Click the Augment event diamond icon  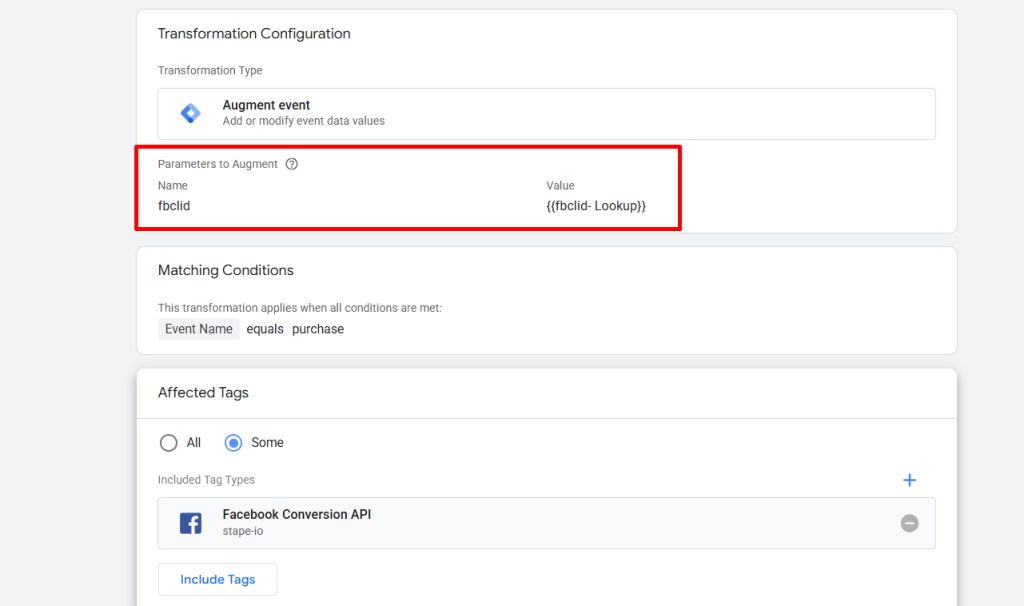click(190, 113)
